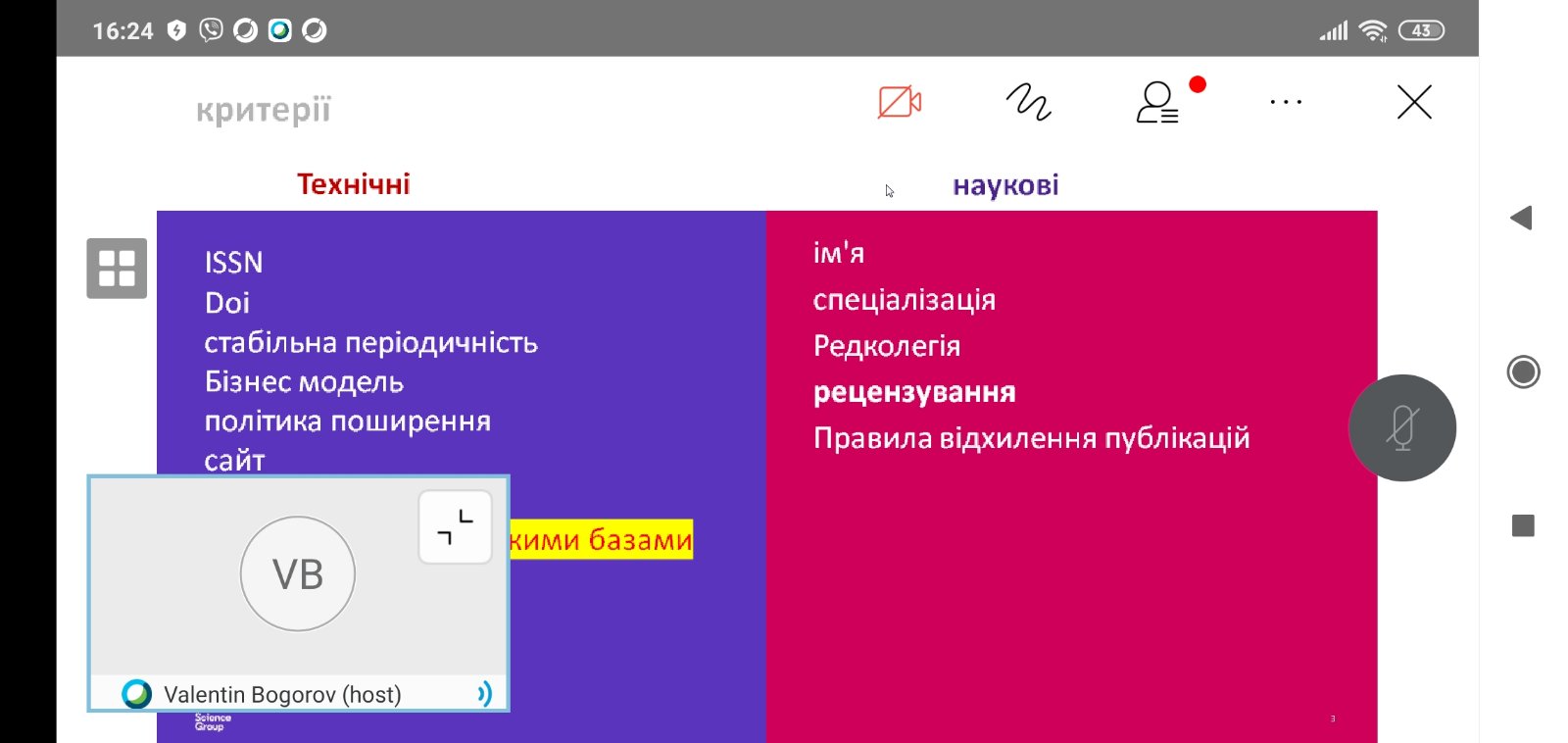Tap the Valentin Bogorov (host) name label

tap(282, 695)
